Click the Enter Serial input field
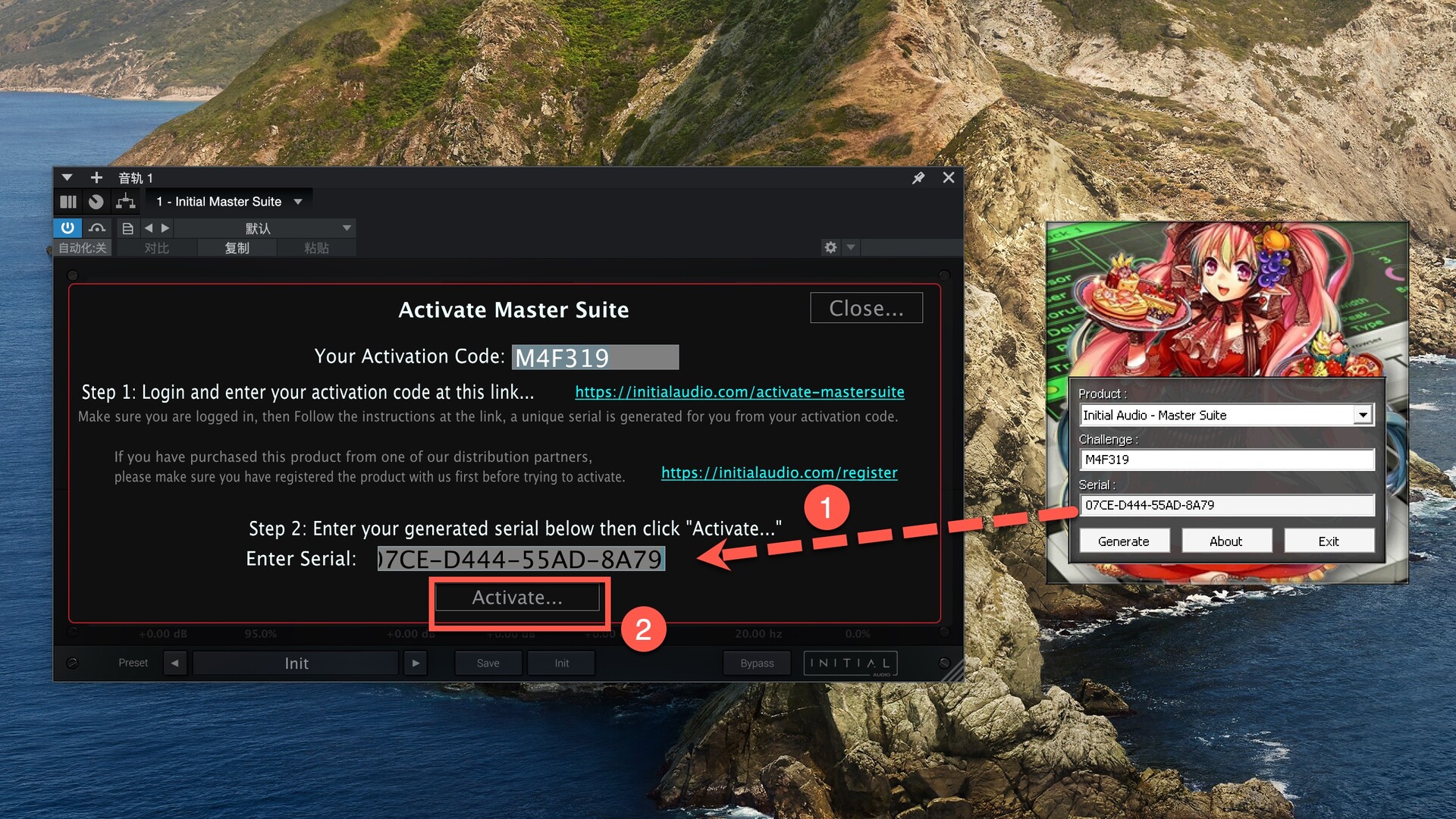 pos(521,559)
